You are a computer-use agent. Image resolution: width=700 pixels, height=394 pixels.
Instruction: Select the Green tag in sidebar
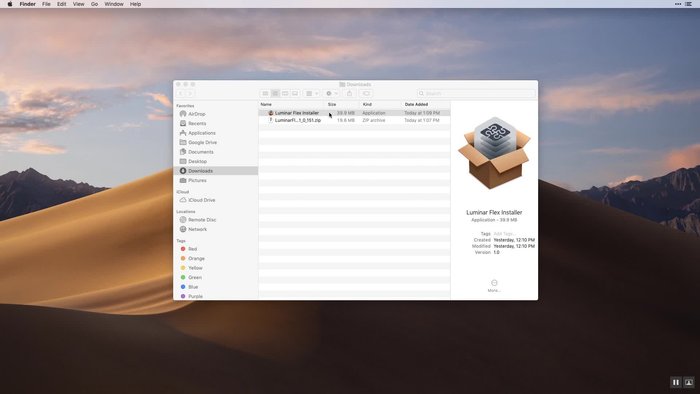click(x=195, y=278)
